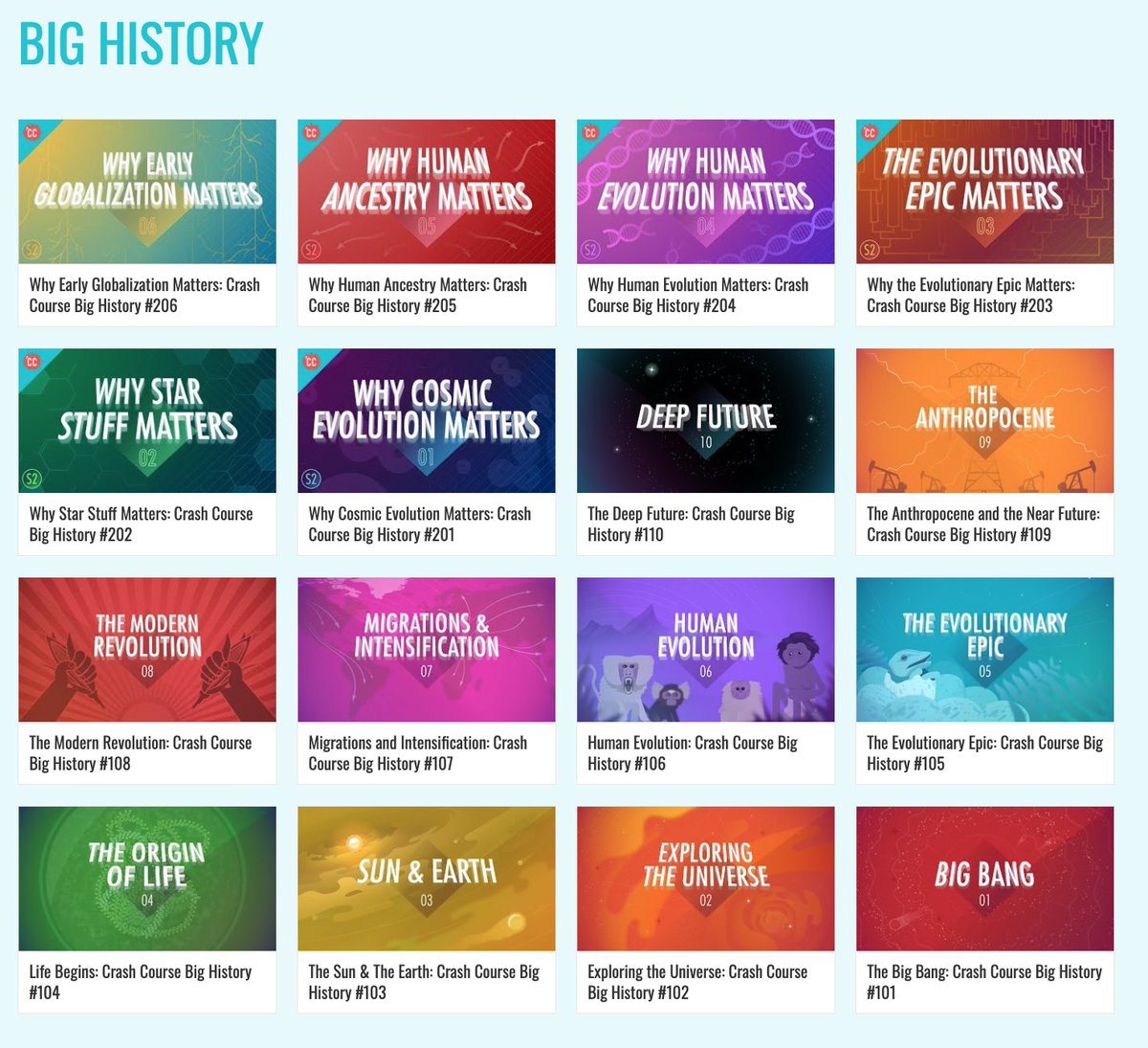Open The Evolutionary Epic Matters thumbnail

(x=985, y=191)
